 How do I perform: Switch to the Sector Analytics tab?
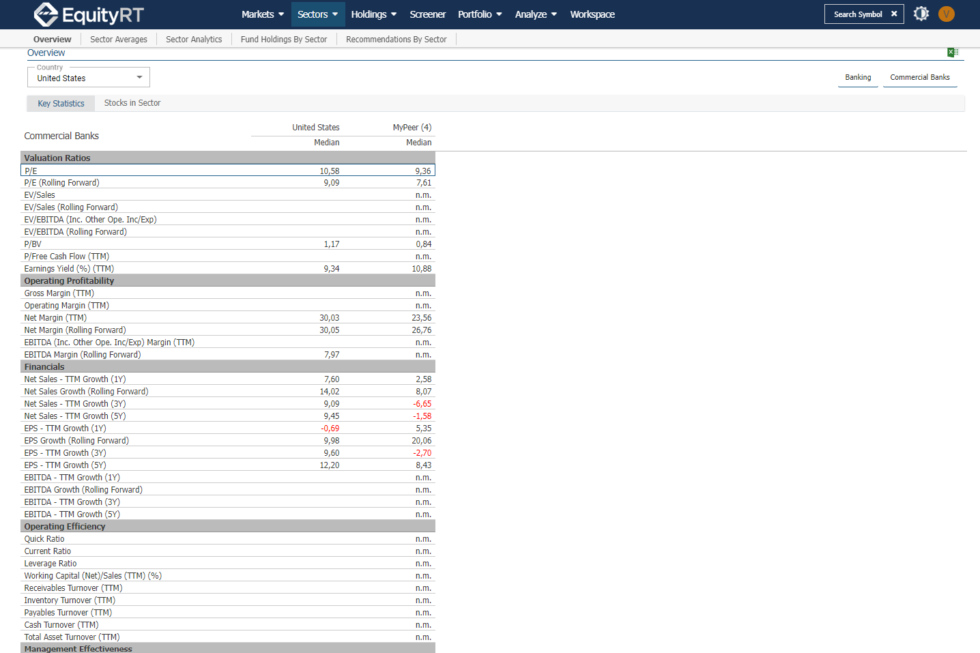(193, 39)
